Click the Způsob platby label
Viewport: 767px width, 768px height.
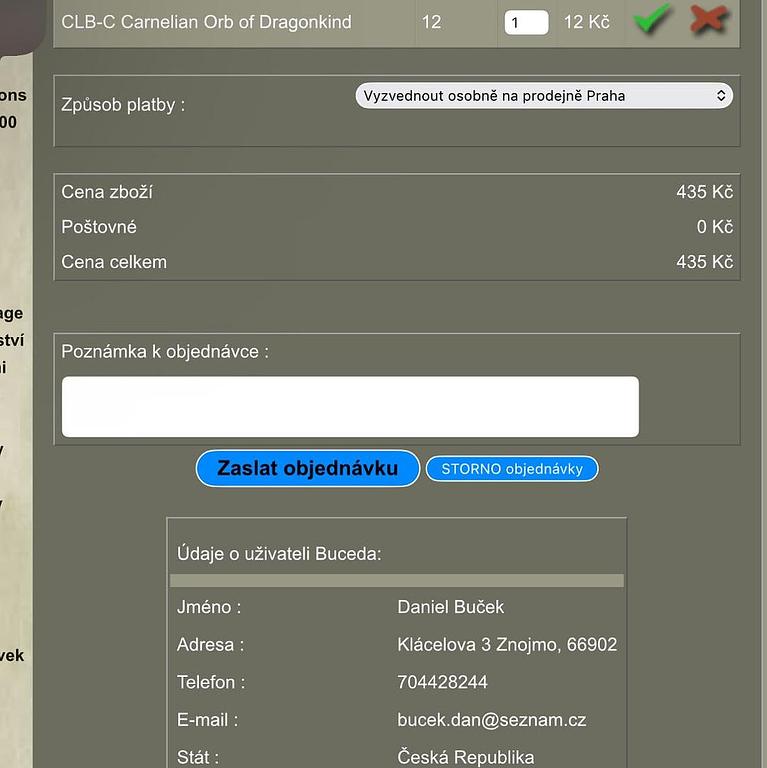point(123,105)
